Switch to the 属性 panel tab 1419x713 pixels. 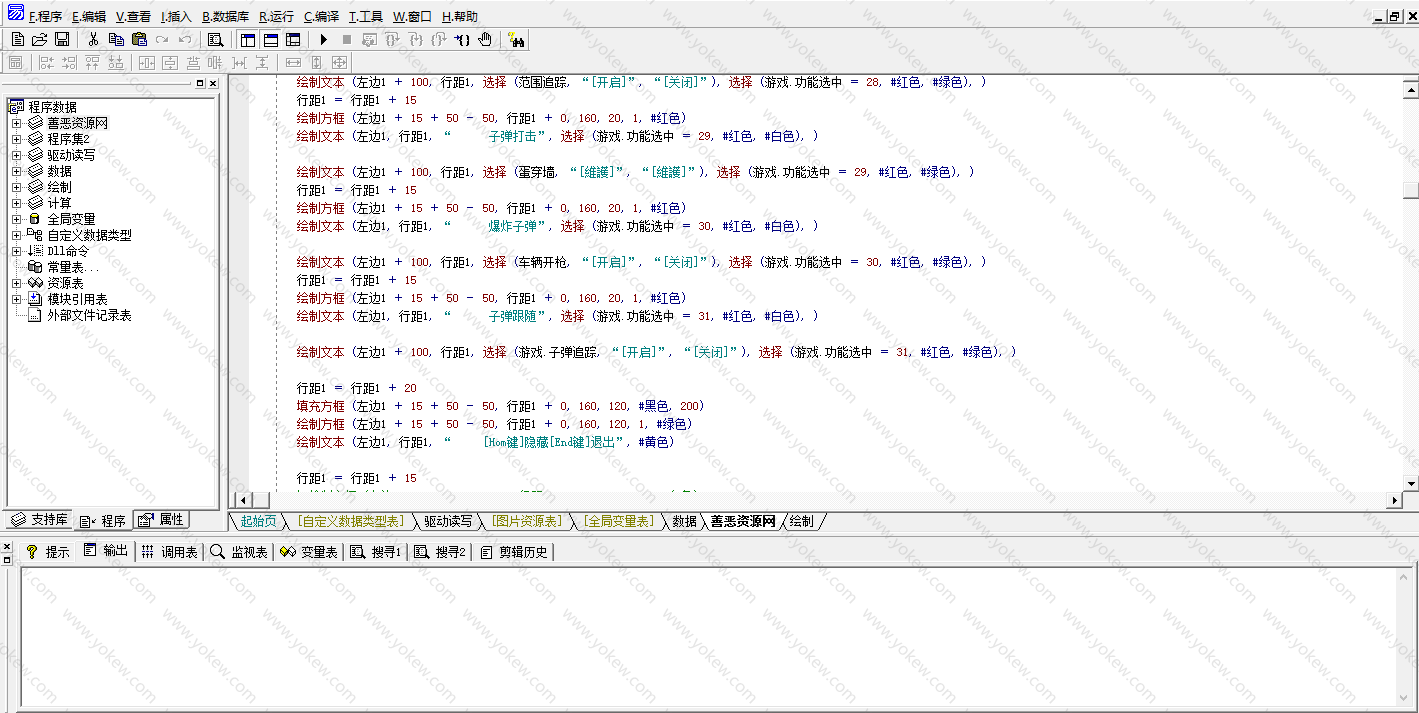pos(162,520)
